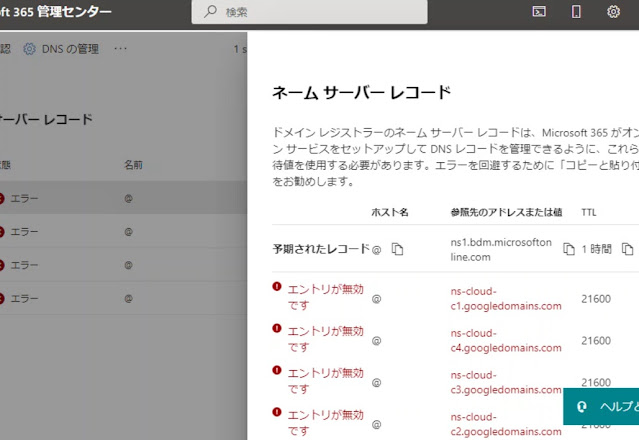Click 21600 TTL for ns-cloud-c1 row

click(x=596, y=299)
